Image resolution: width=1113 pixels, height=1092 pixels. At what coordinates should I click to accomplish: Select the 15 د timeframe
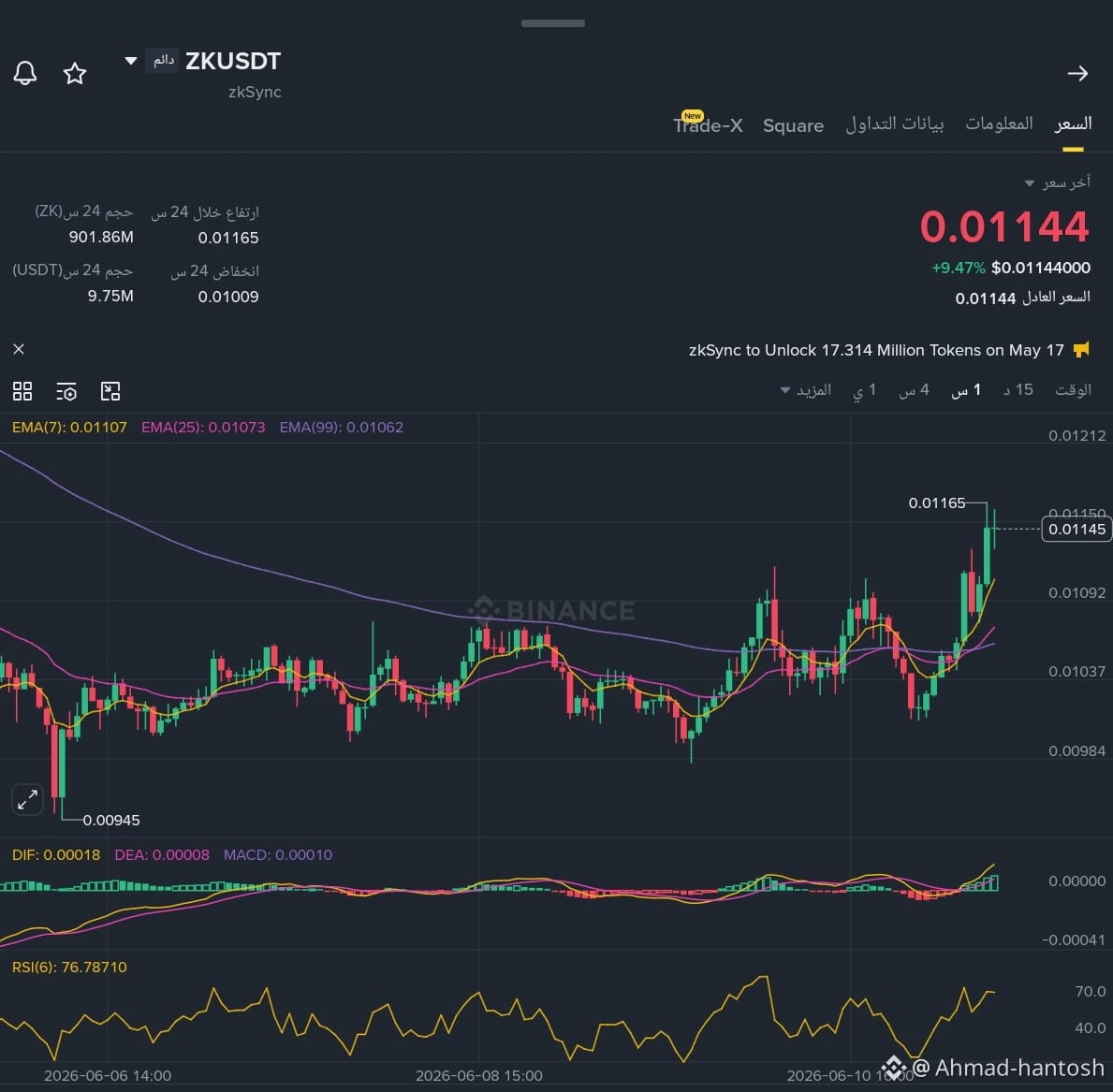point(1018,390)
